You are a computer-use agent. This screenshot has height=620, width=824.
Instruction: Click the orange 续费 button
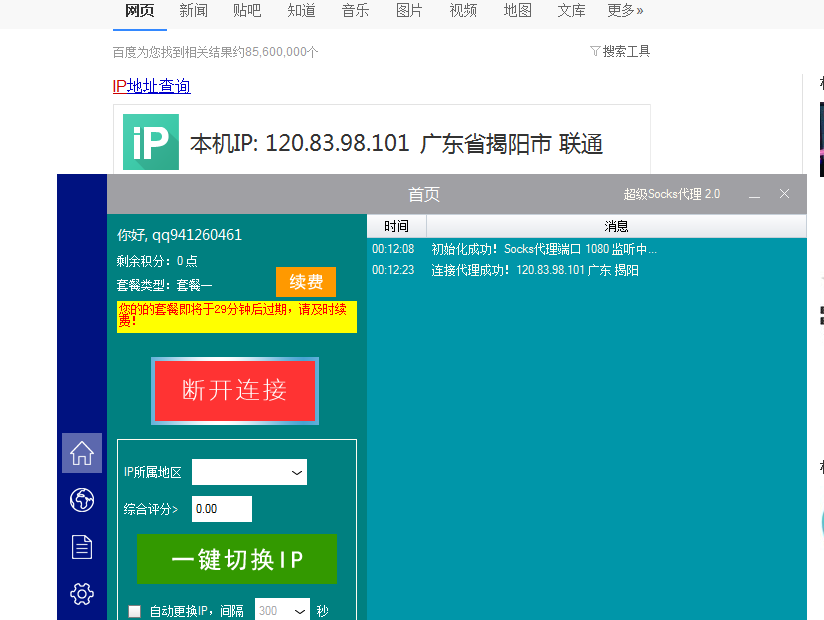[306, 282]
